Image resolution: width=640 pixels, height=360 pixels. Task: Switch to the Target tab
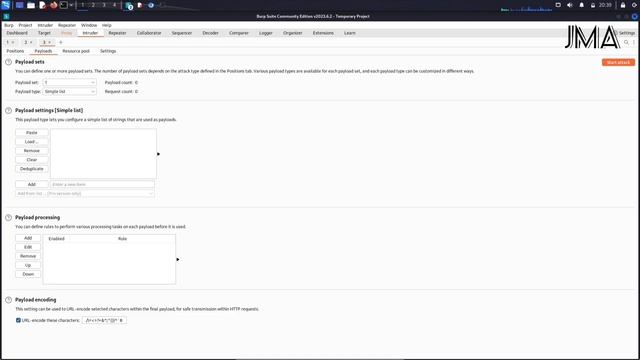(44, 33)
